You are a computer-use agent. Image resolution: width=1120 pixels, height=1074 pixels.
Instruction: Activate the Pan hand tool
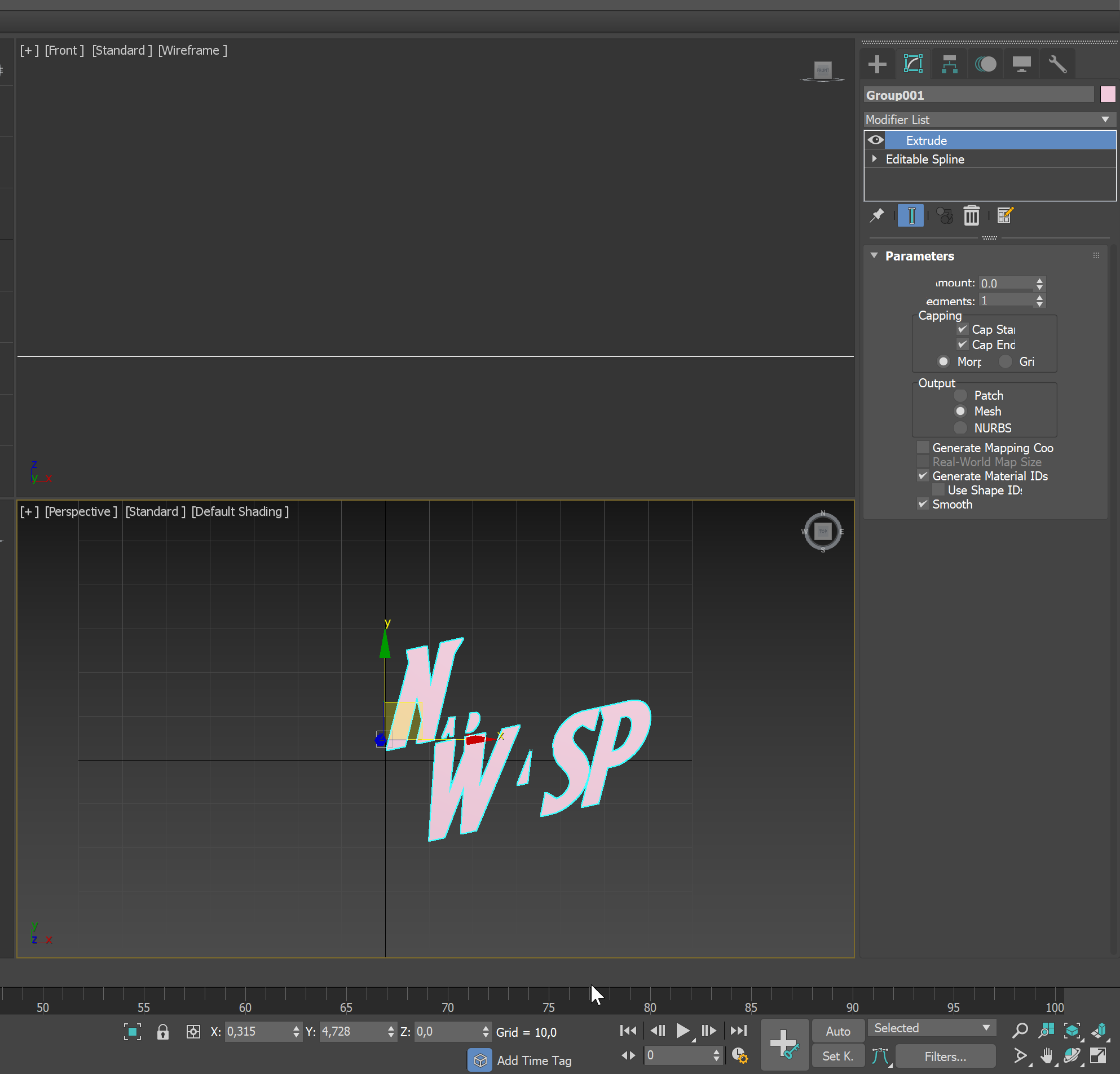pos(1048,1056)
